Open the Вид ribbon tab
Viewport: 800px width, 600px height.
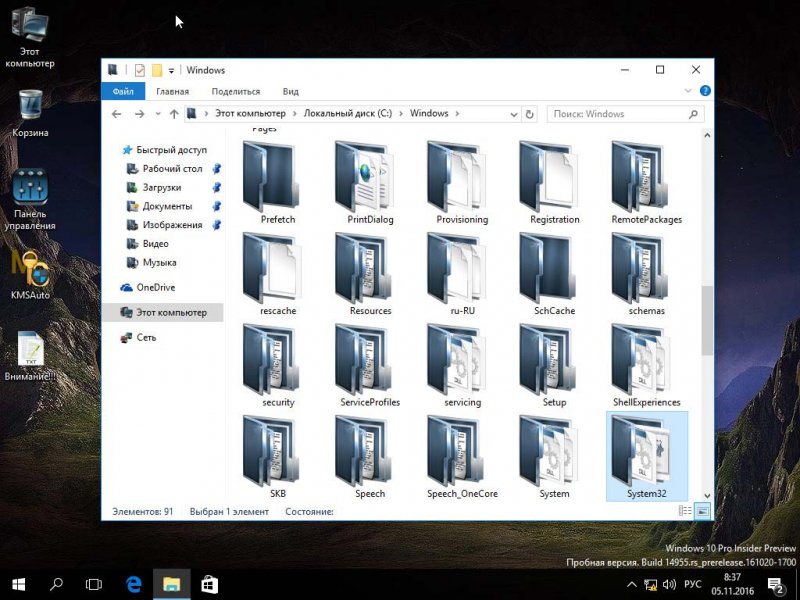pos(290,91)
